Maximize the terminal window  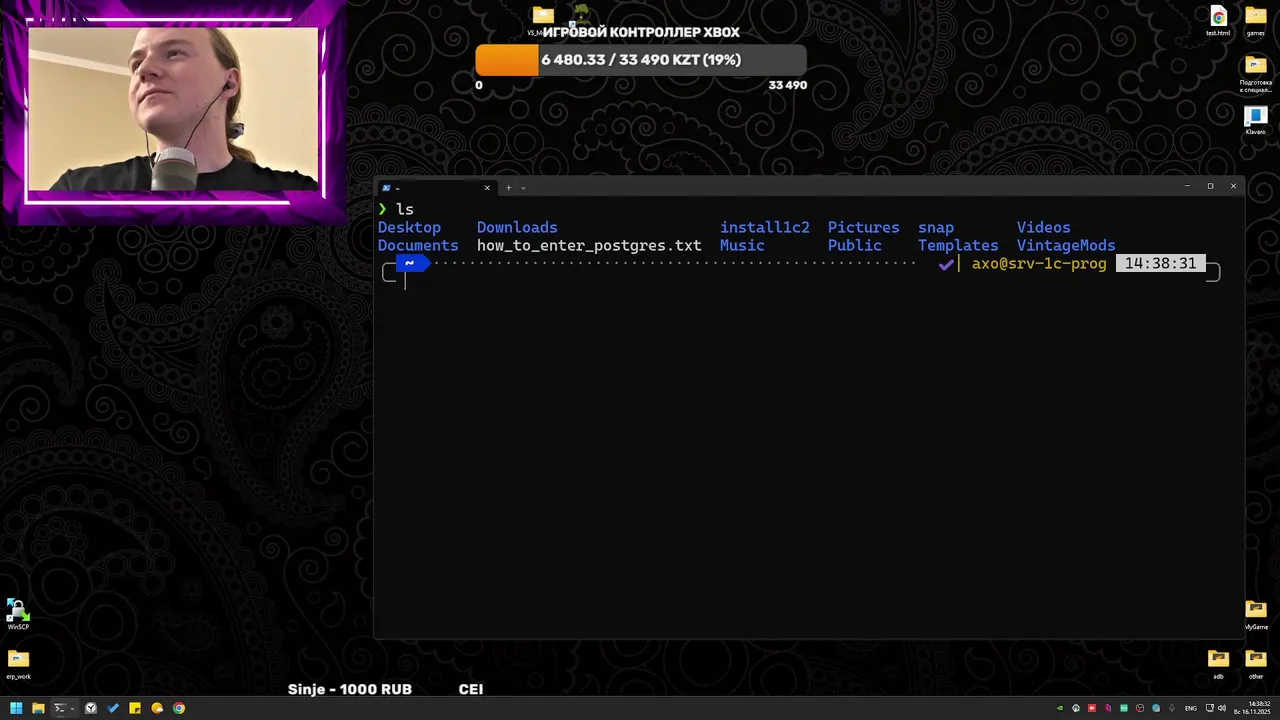click(1210, 186)
